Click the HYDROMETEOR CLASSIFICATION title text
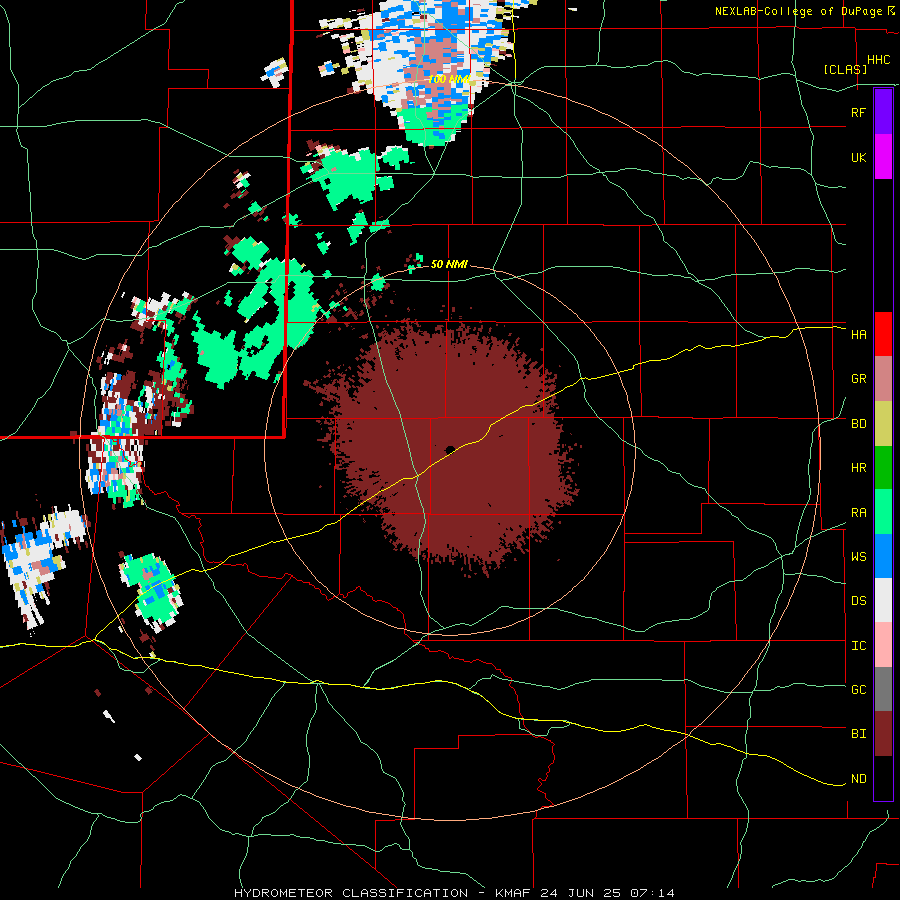 pos(351,893)
